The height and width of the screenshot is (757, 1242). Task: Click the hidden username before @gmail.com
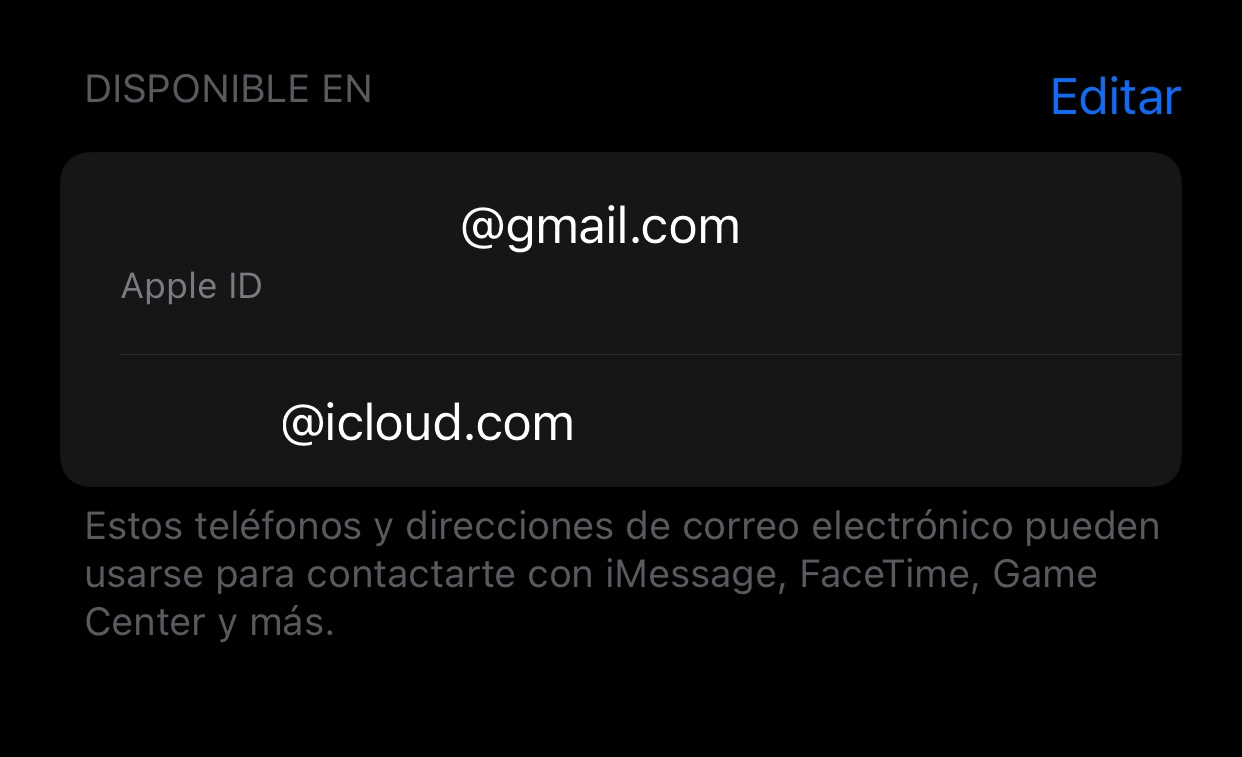[x=290, y=228]
